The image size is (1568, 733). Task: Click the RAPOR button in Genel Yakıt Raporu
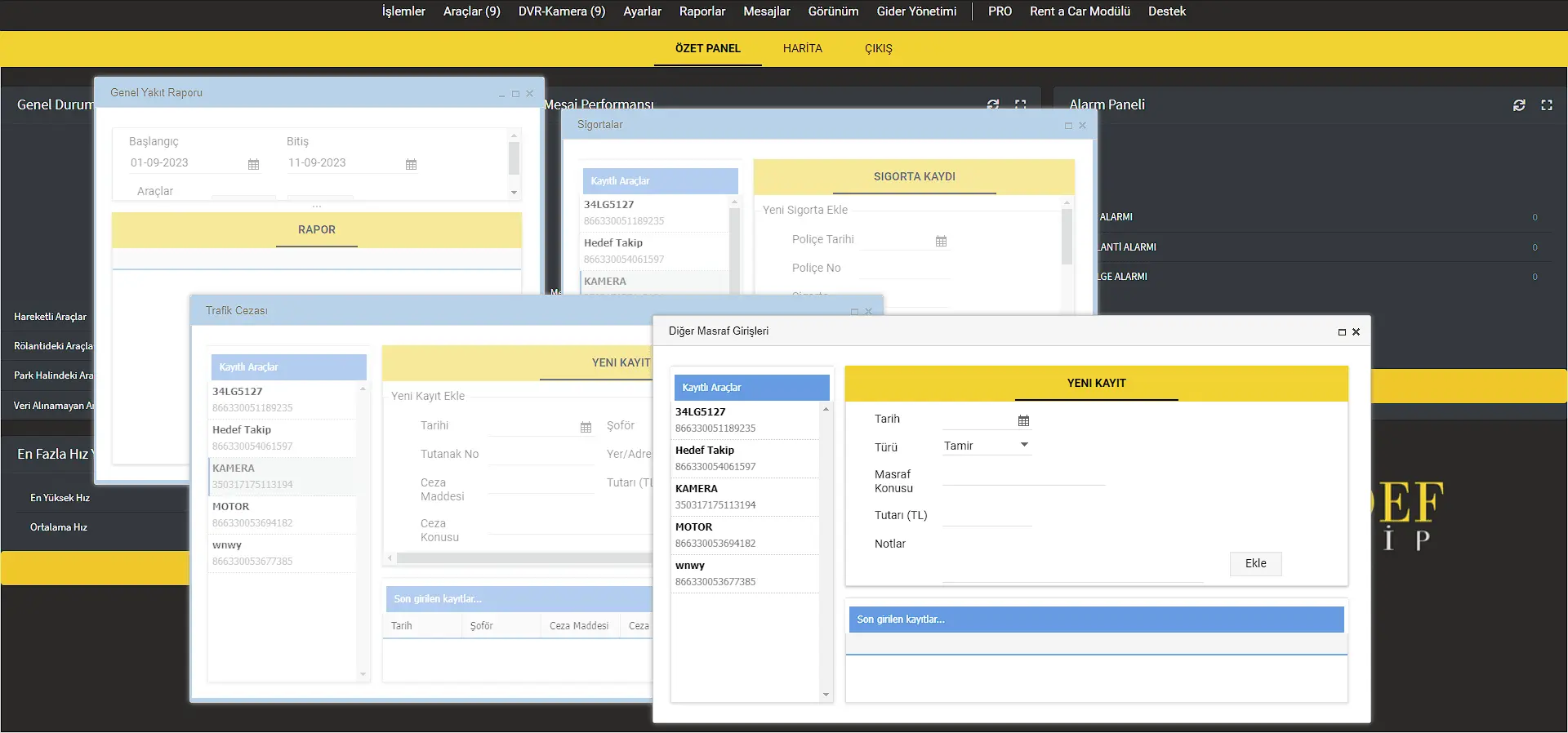[x=317, y=230]
